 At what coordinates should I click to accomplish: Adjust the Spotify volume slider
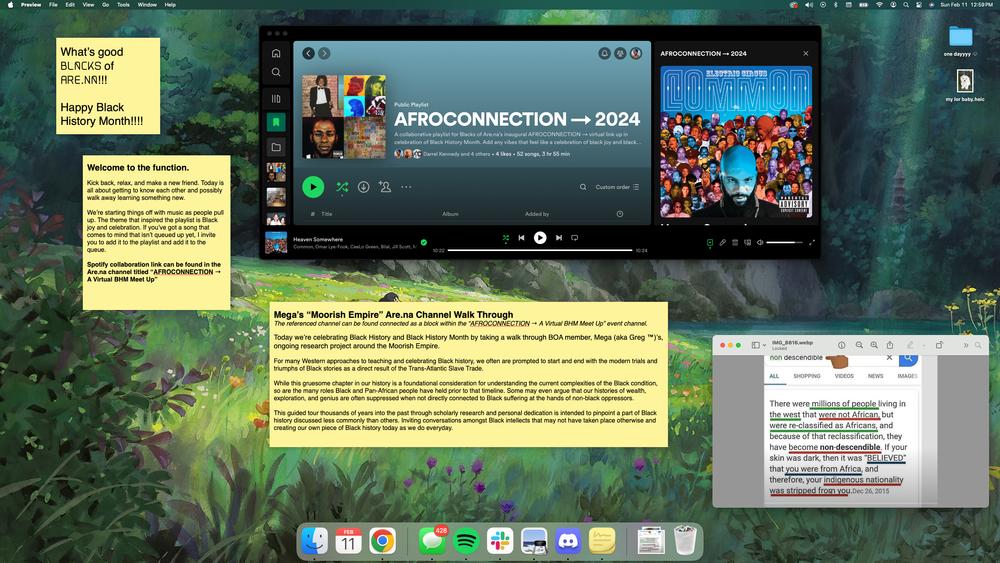coord(784,242)
